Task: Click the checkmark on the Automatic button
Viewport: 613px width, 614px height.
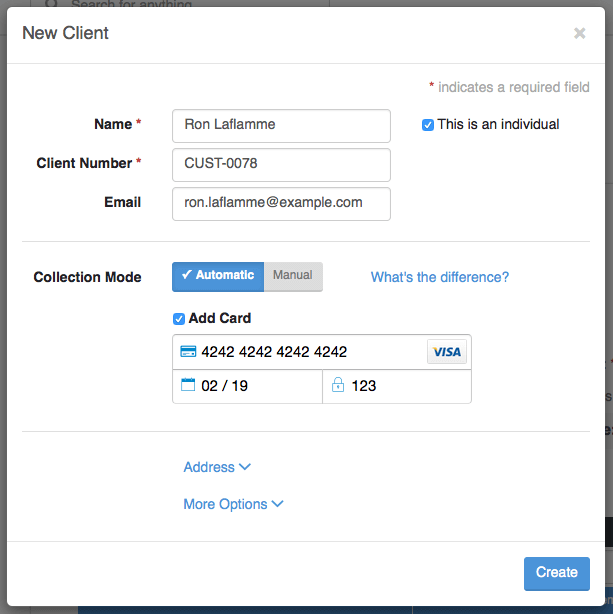Action: click(x=186, y=274)
